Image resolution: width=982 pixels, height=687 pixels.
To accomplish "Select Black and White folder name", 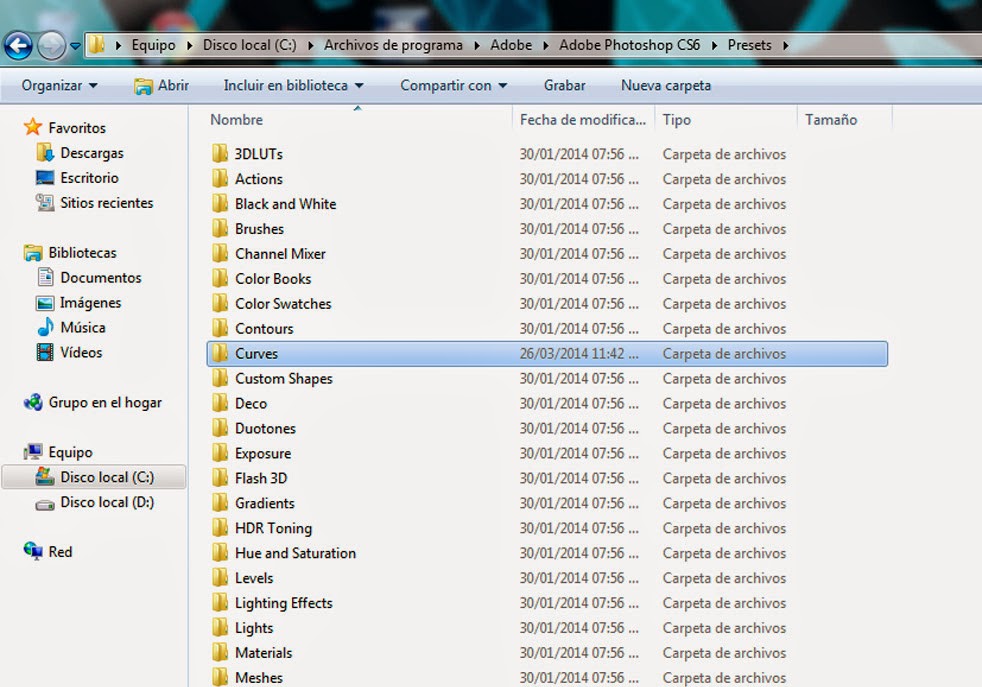I will click(286, 204).
